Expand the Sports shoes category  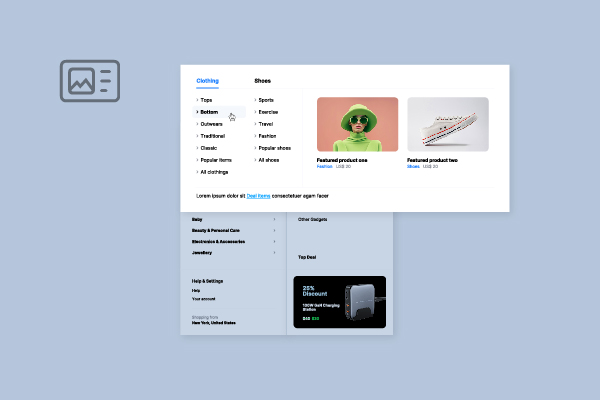[267, 100]
